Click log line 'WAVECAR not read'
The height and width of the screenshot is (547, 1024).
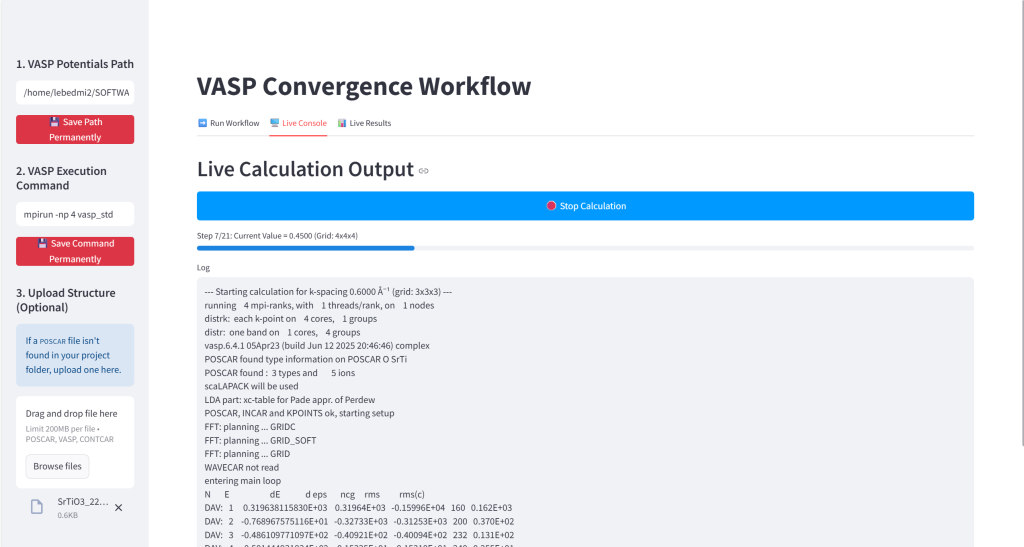(242, 467)
